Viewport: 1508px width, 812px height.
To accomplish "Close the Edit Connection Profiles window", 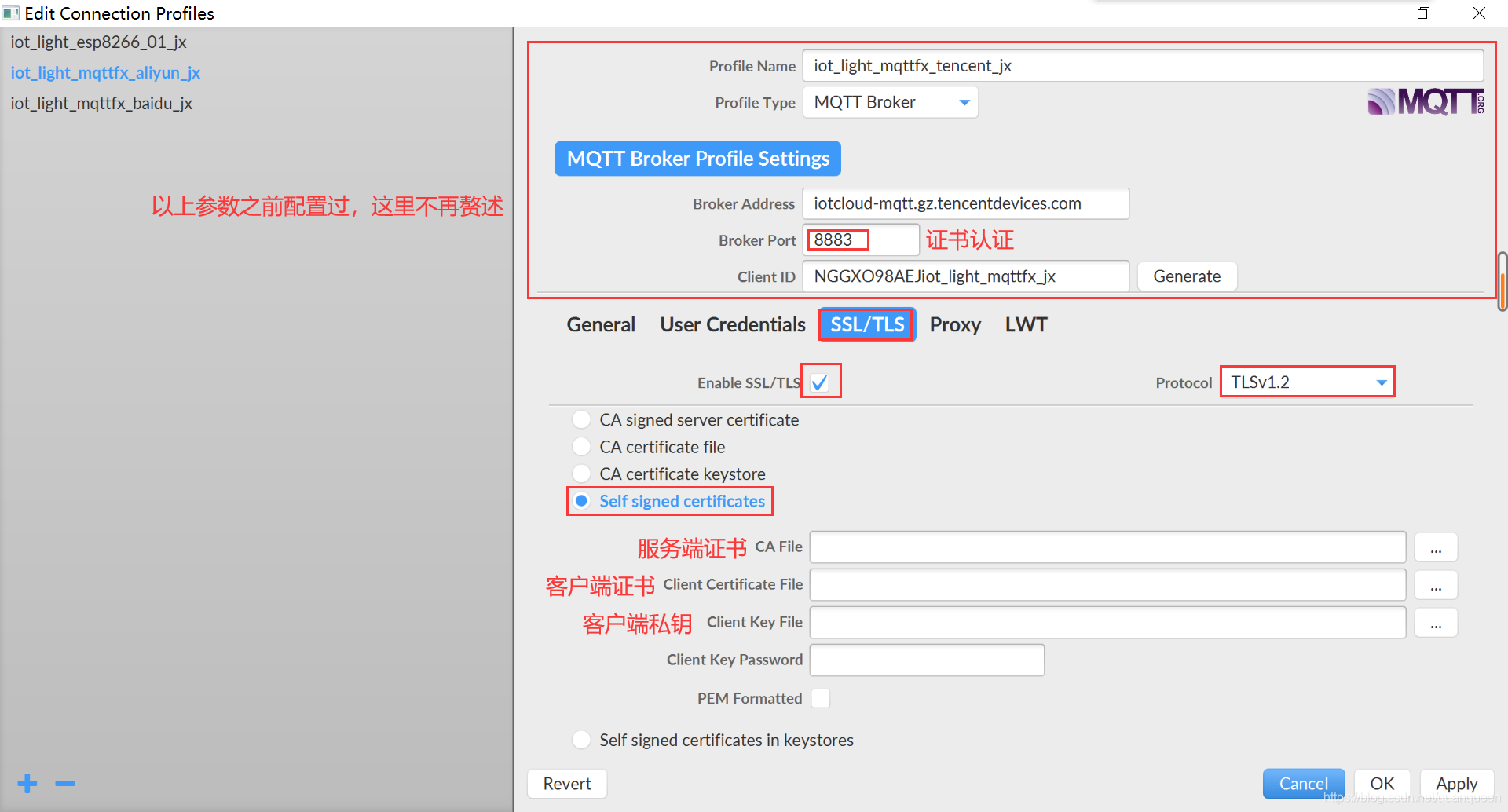I will pyautogui.click(x=1479, y=13).
